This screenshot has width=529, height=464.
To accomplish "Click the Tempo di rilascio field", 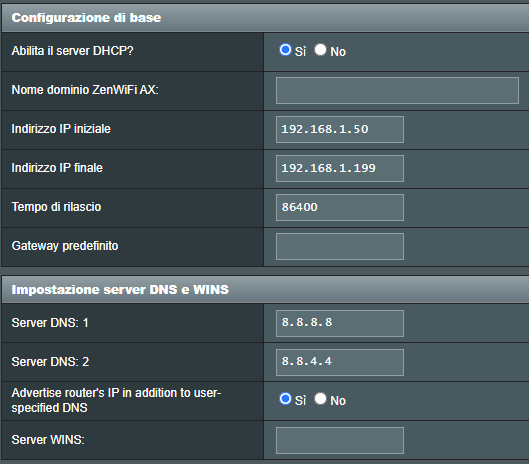I will click(x=340, y=207).
